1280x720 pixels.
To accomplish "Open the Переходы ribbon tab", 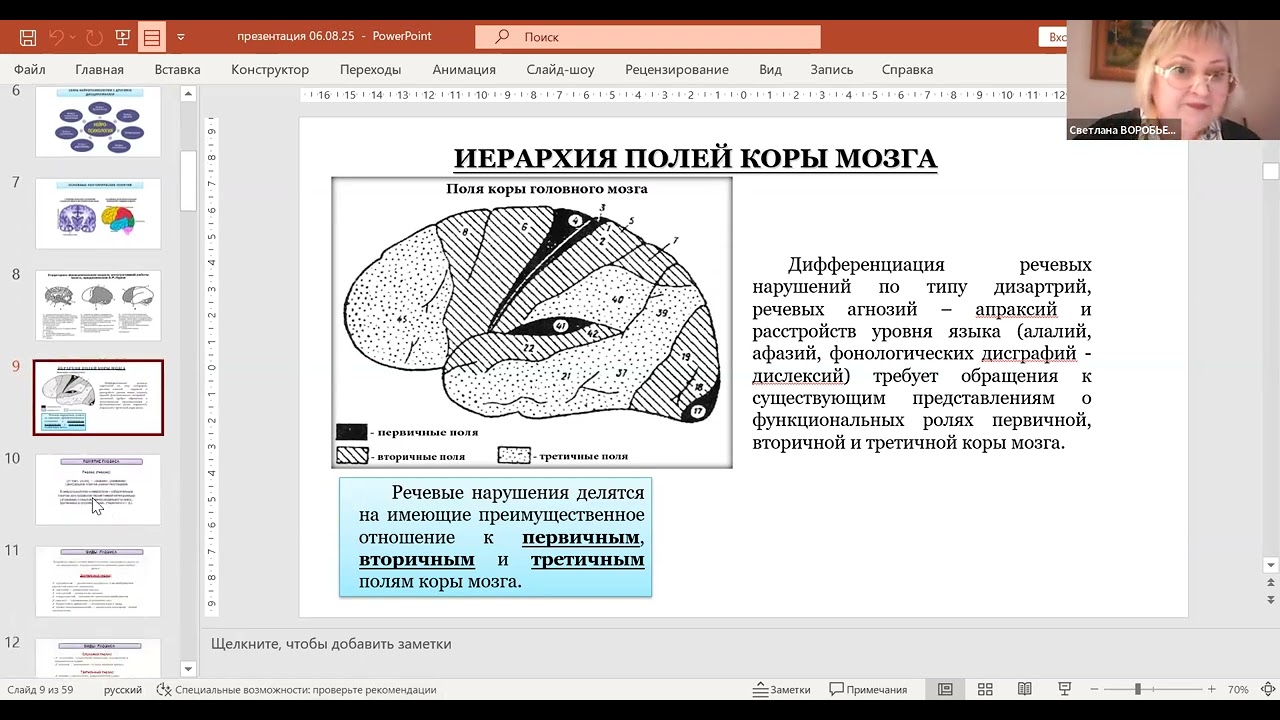I will [x=370, y=70].
